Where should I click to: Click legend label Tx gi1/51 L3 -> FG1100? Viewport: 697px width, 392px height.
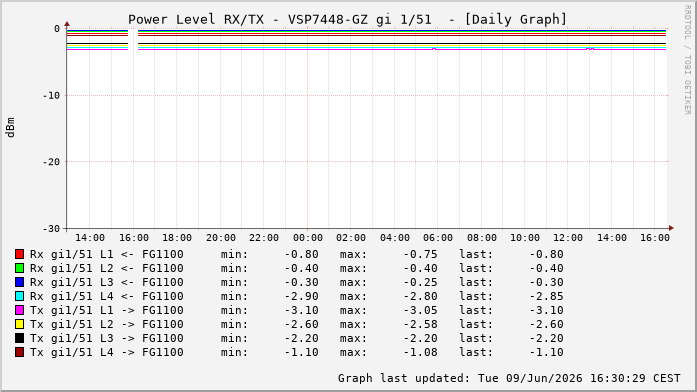click(107, 338)
